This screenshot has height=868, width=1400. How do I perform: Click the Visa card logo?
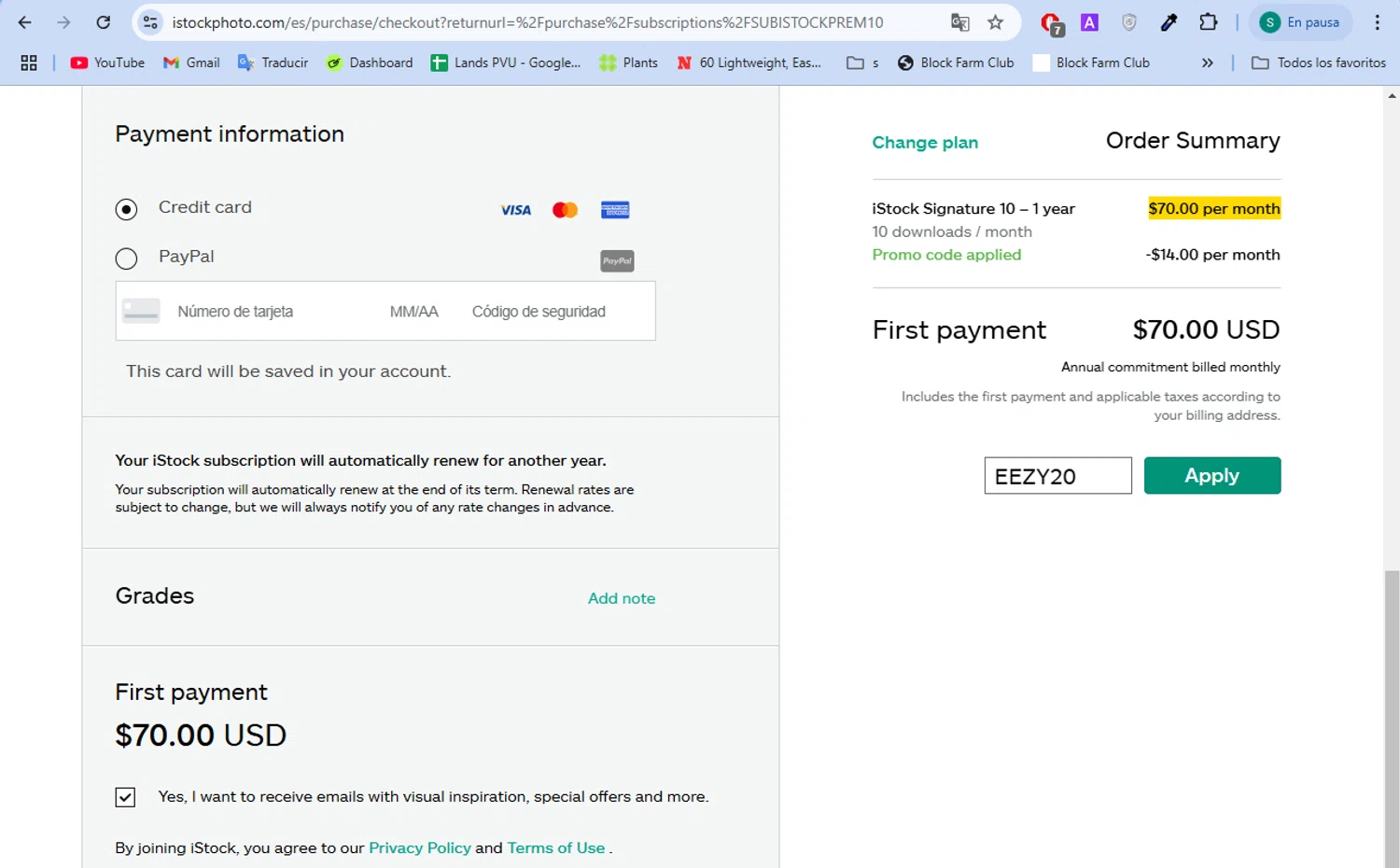516,210
